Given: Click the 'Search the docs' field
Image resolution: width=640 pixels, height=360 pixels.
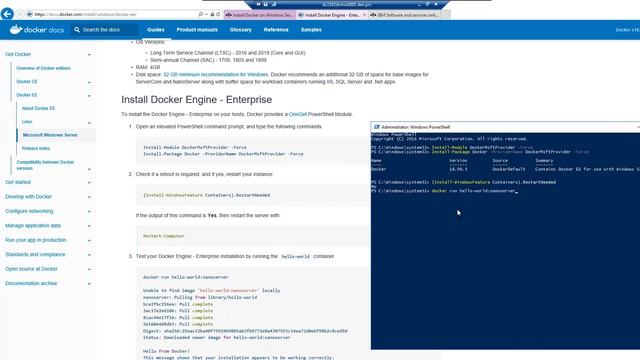Looking at the screenshot, I should click(105, 30).
